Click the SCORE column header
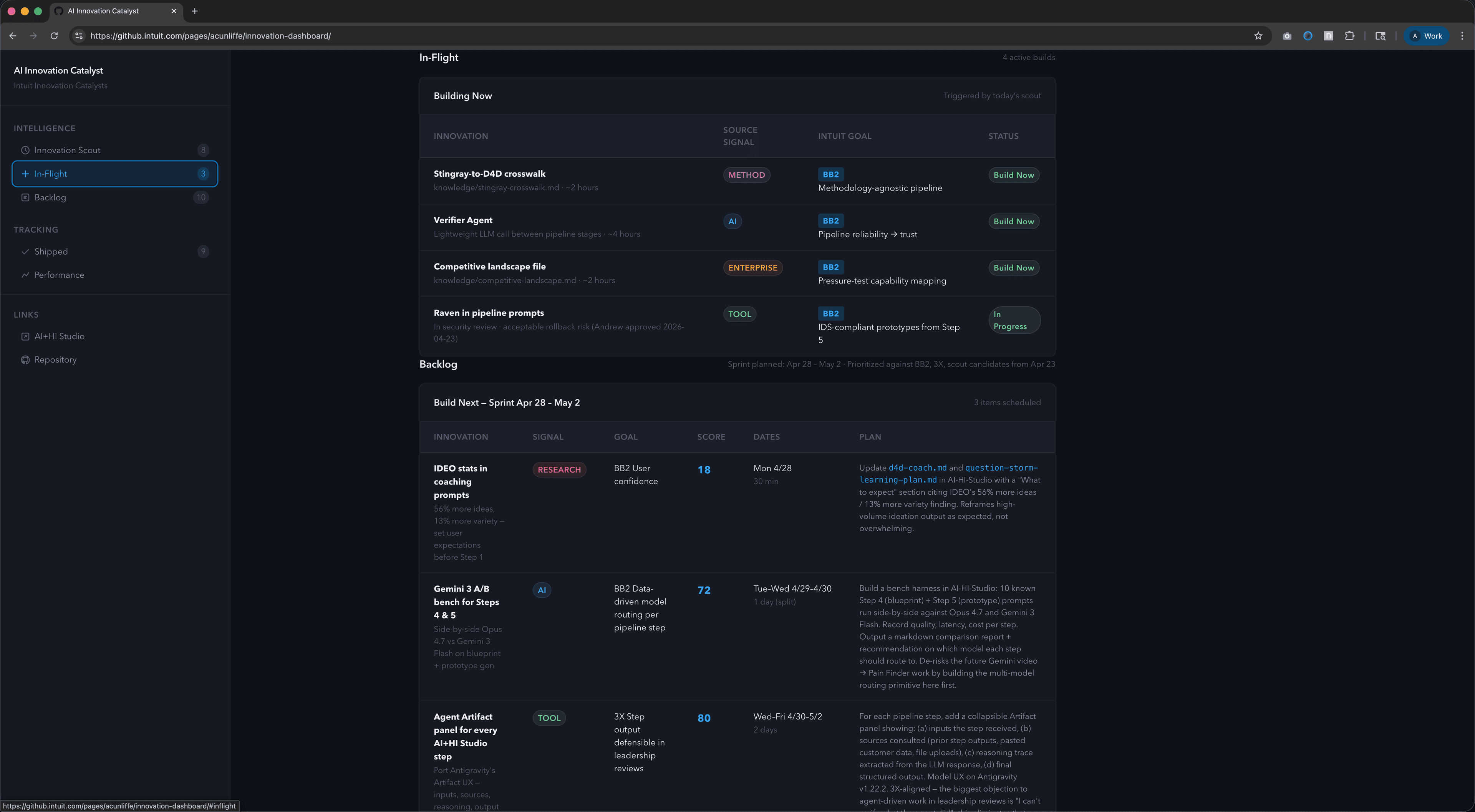 pyautogui.click(x=711, y=436)
